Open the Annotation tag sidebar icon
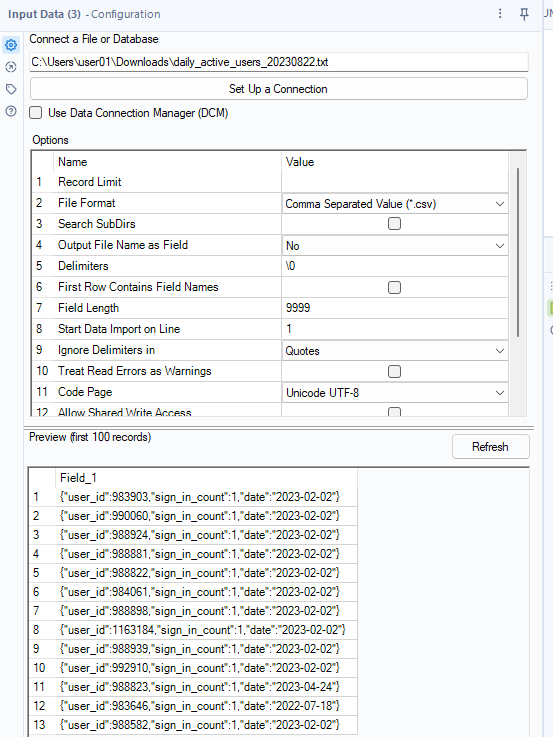The height and width of the screenshot is (737, 553). (x=11, y=89)
